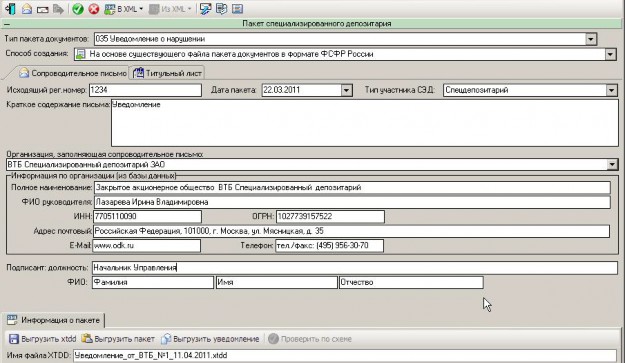Click the 'Проверить по схеме' button
625x363 pixels.
point(310,339)
